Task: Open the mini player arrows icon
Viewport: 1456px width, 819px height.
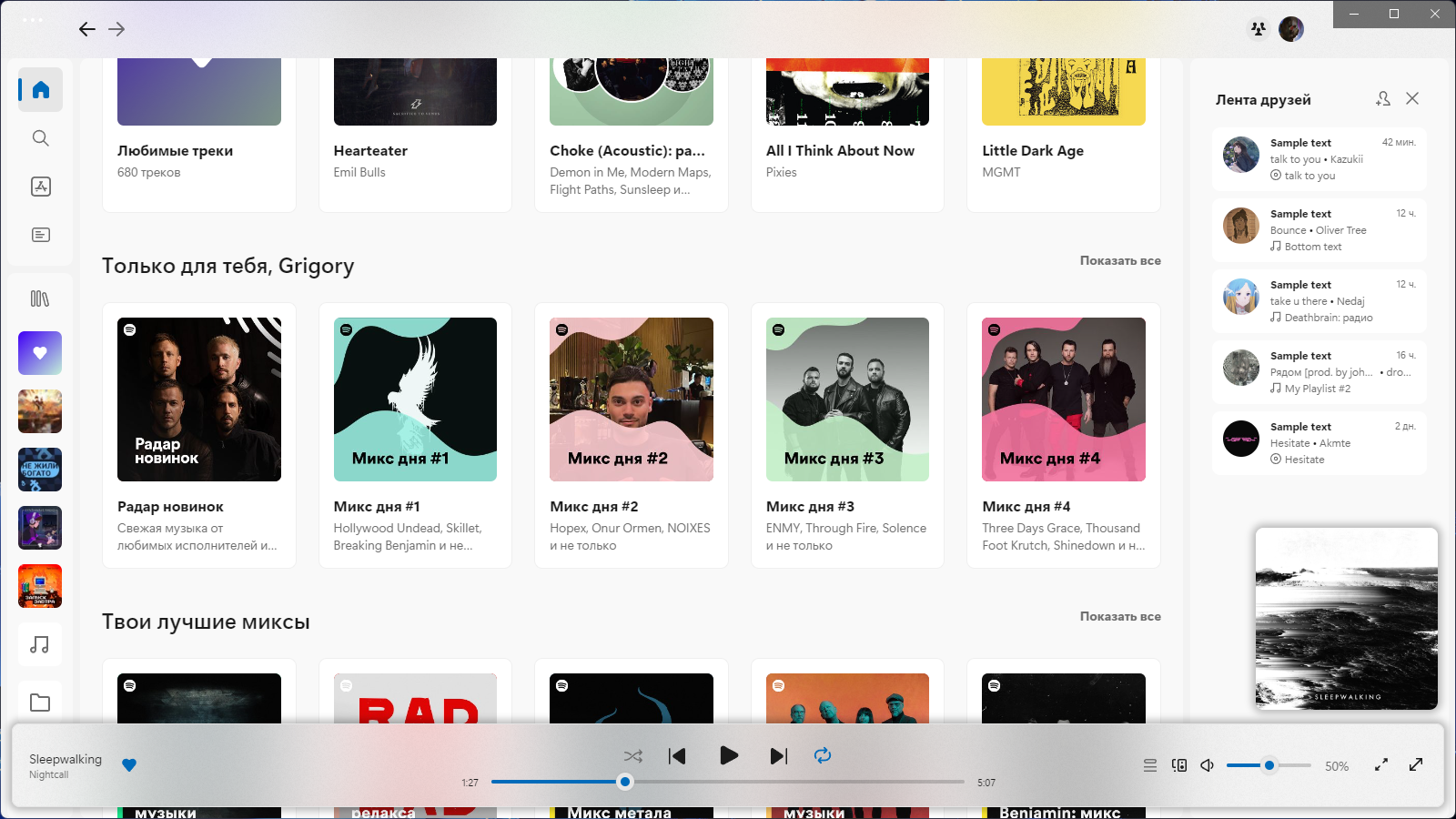Action: tap(1381, 765)
